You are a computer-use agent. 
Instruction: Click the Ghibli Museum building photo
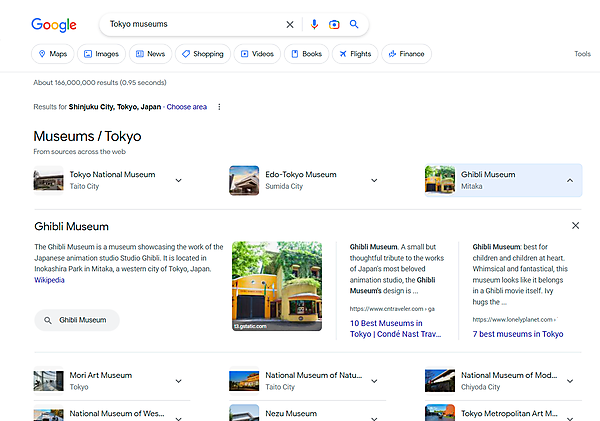coord(277,285)
